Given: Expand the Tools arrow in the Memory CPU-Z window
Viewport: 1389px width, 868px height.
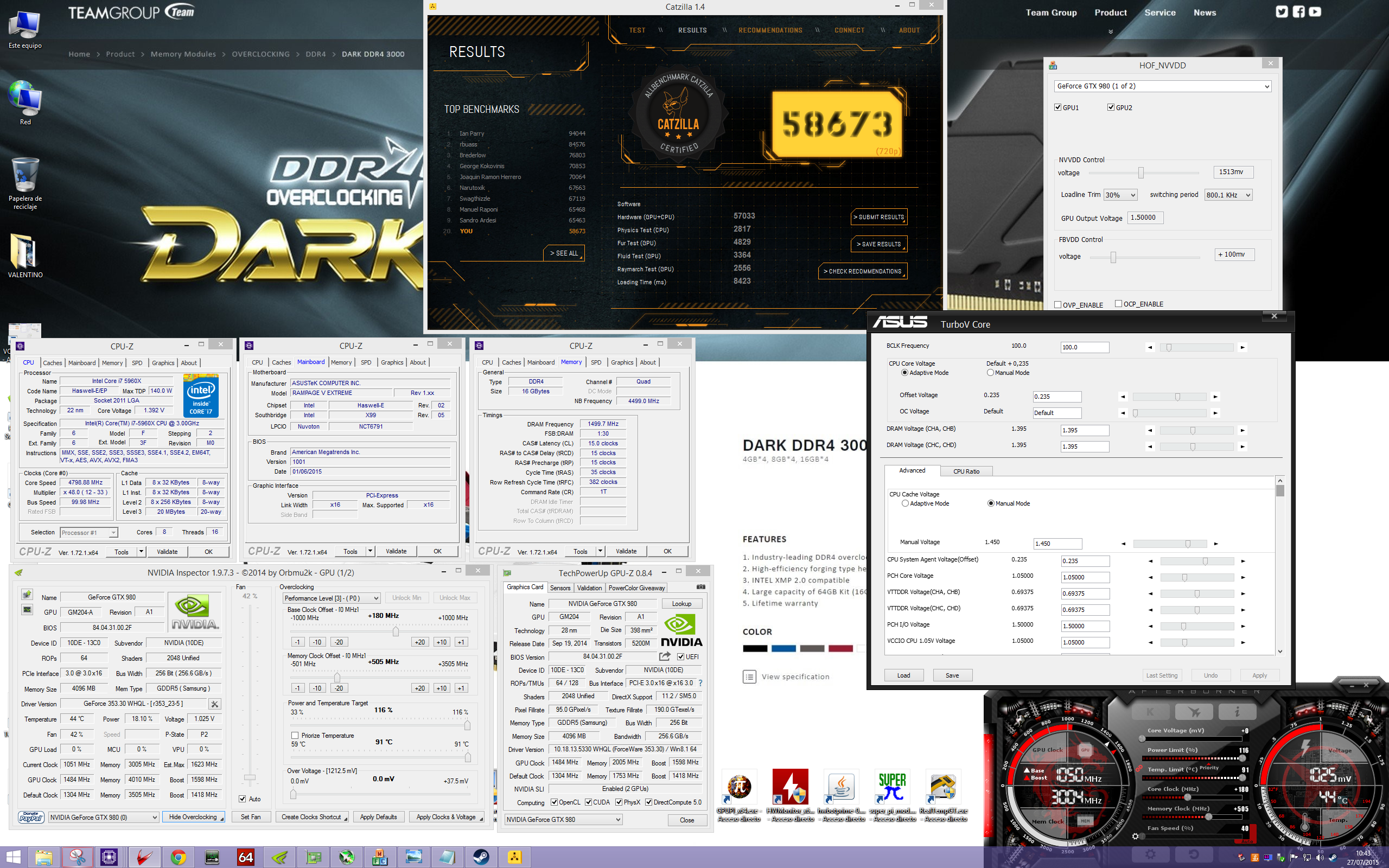Looking at the screenshot, I should click(x=600, y=551).
